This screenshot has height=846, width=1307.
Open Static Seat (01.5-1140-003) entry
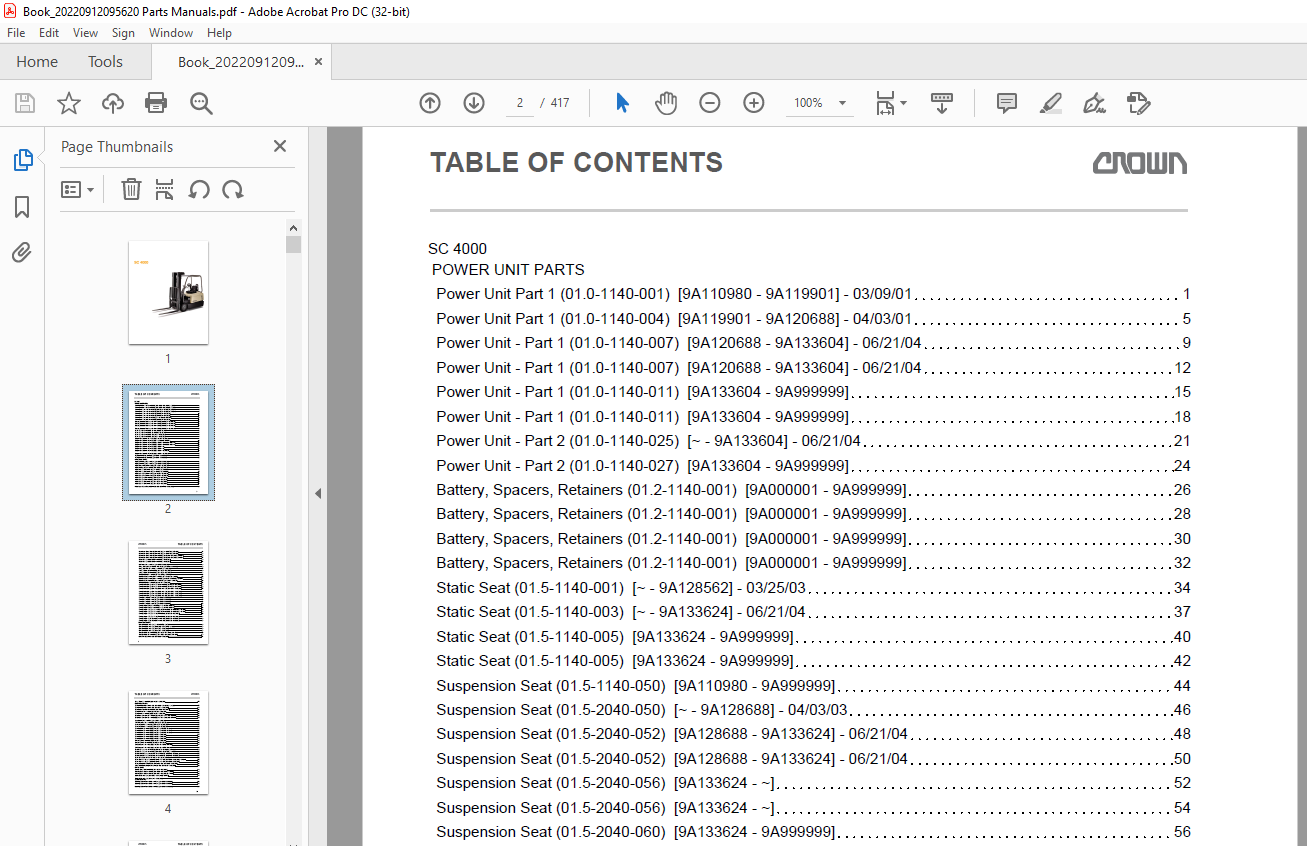tap(813, 612)
